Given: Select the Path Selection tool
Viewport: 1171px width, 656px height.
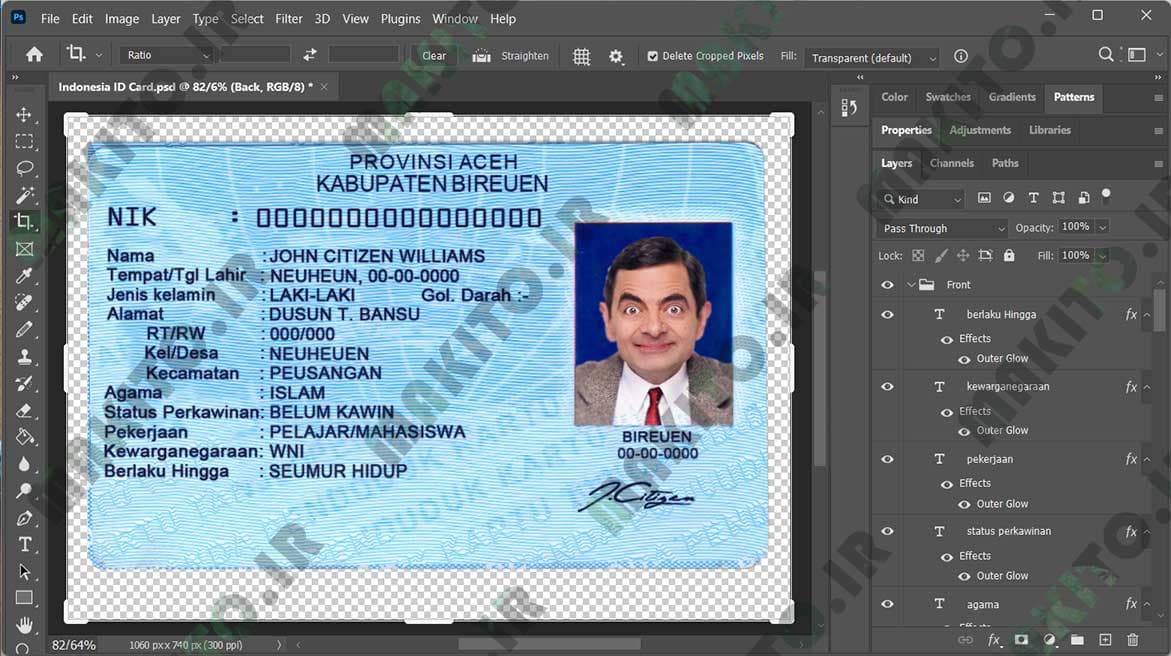Looking at the screenshot, I should point(24,572).
